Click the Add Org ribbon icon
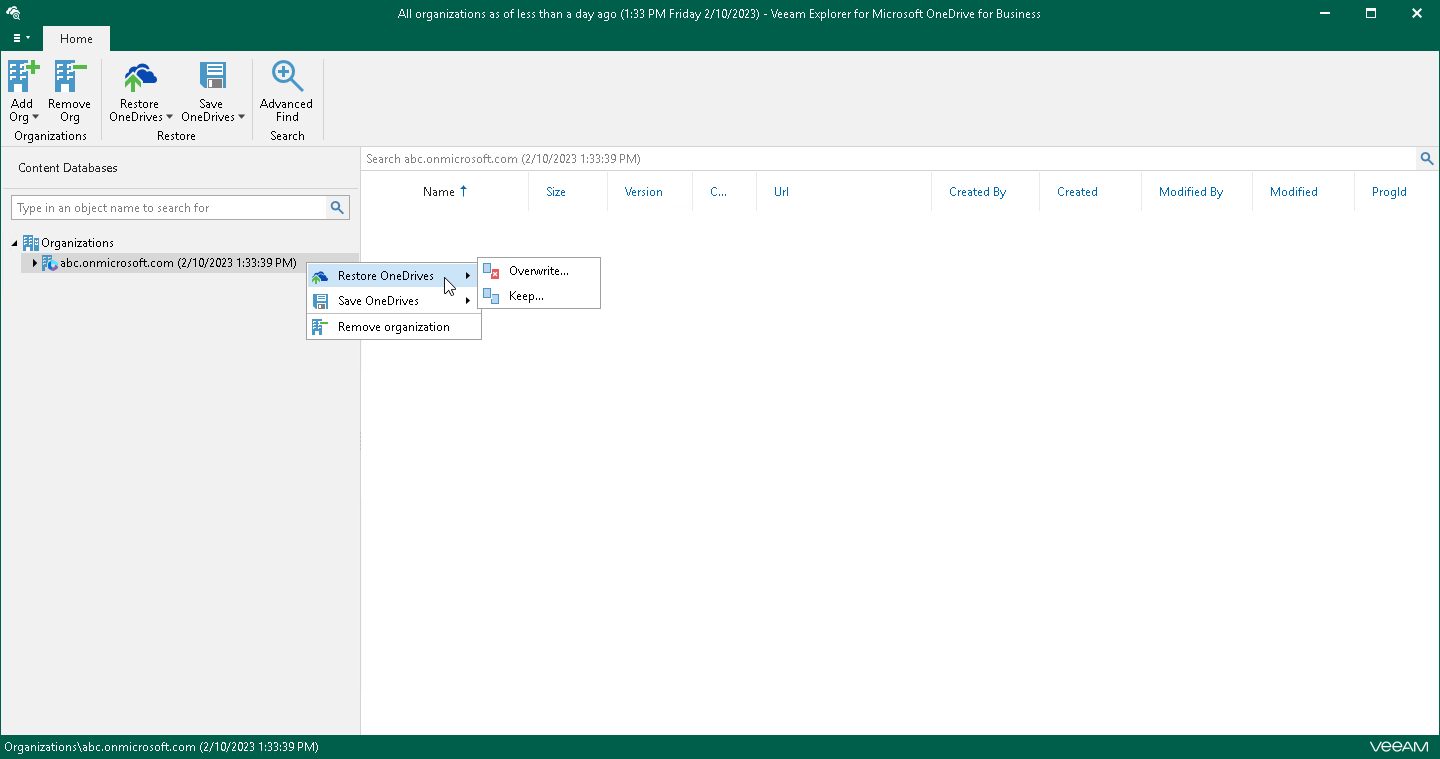Screen dimensions: 1440x759 coord(22,77)
